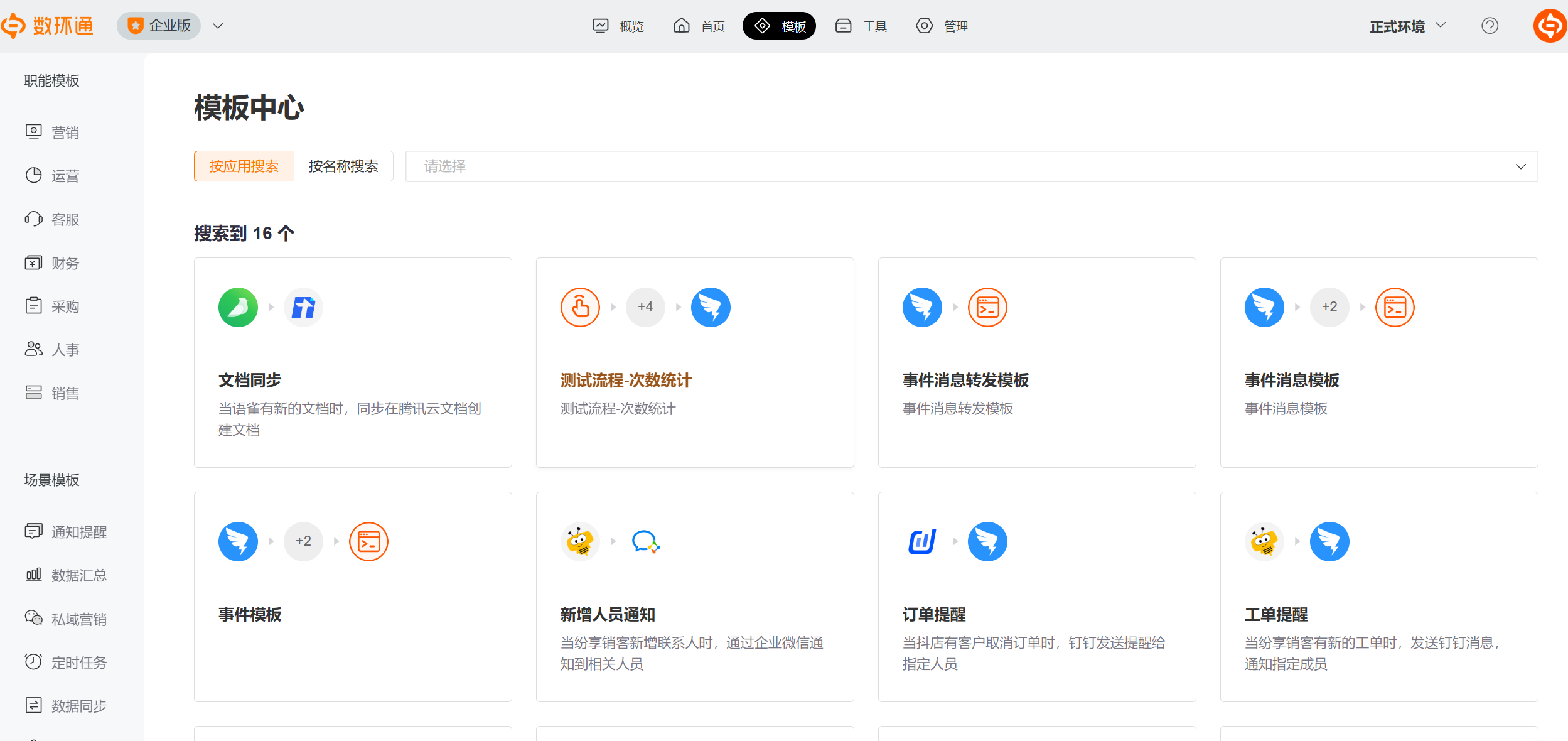Click the dropdown arrow of 请选择 field
Screen dimensions: 1568x741
tap(1521, 166)
